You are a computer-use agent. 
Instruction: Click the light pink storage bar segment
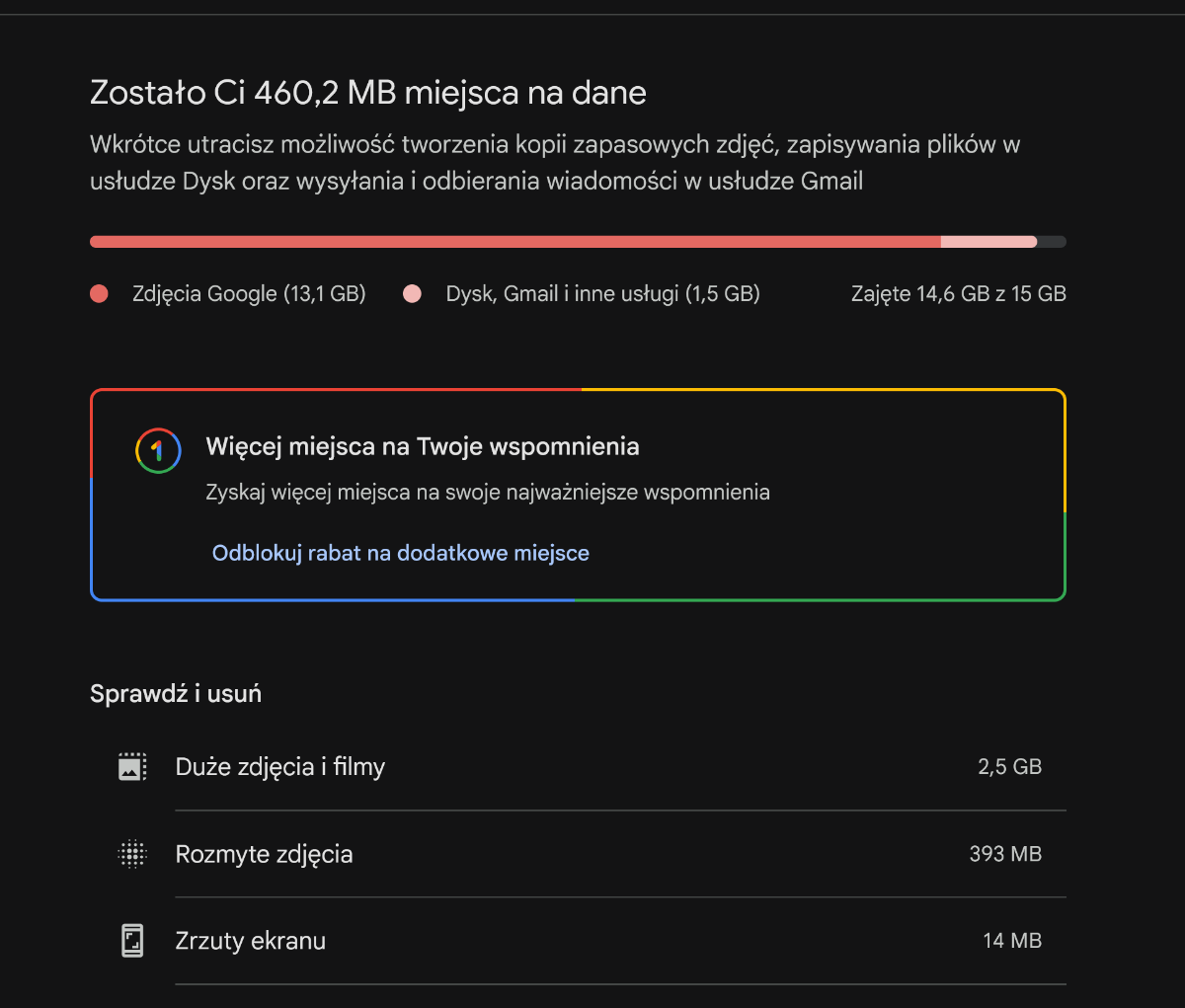987,242
